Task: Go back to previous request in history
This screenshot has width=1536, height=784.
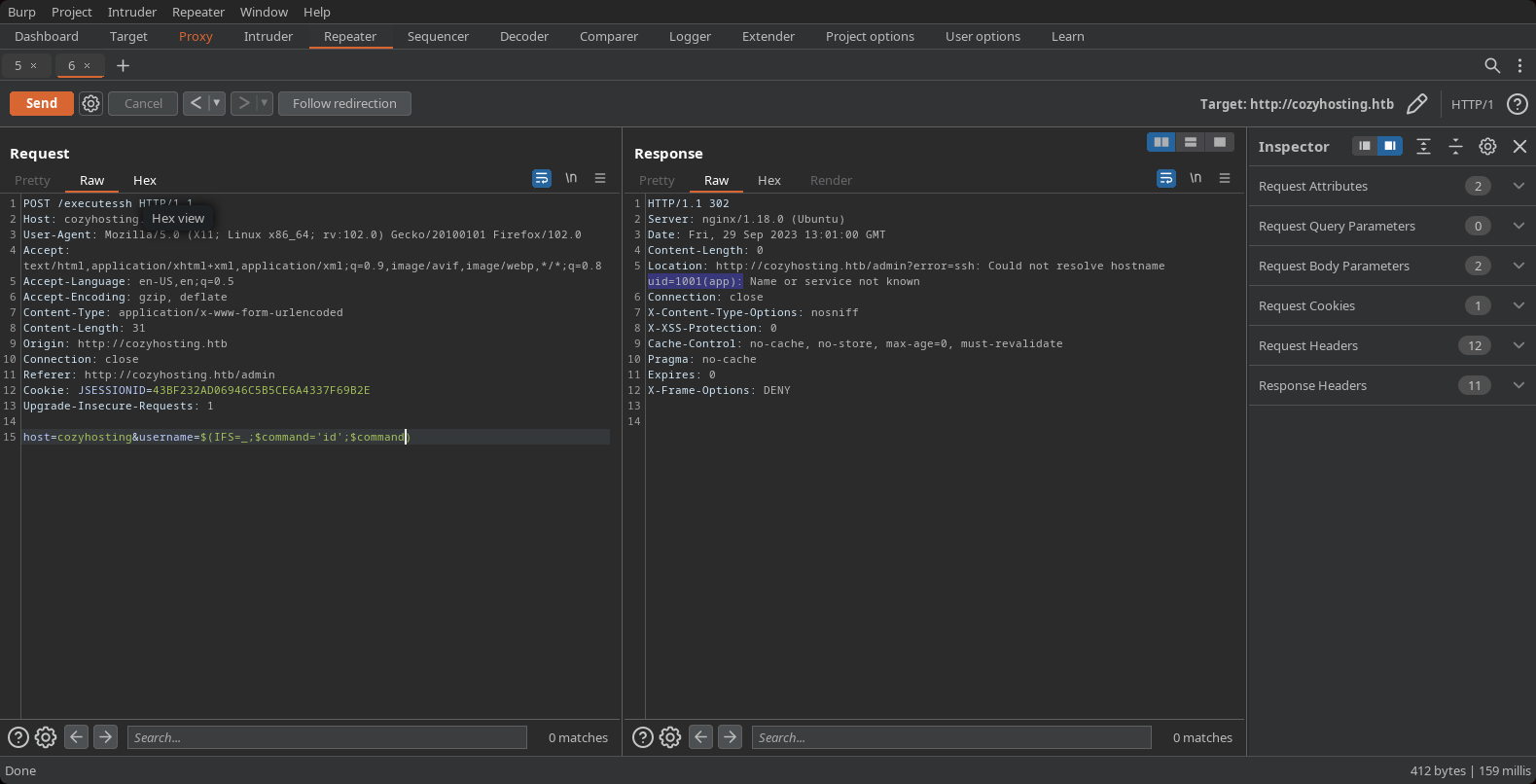Action: coord(196,103)
